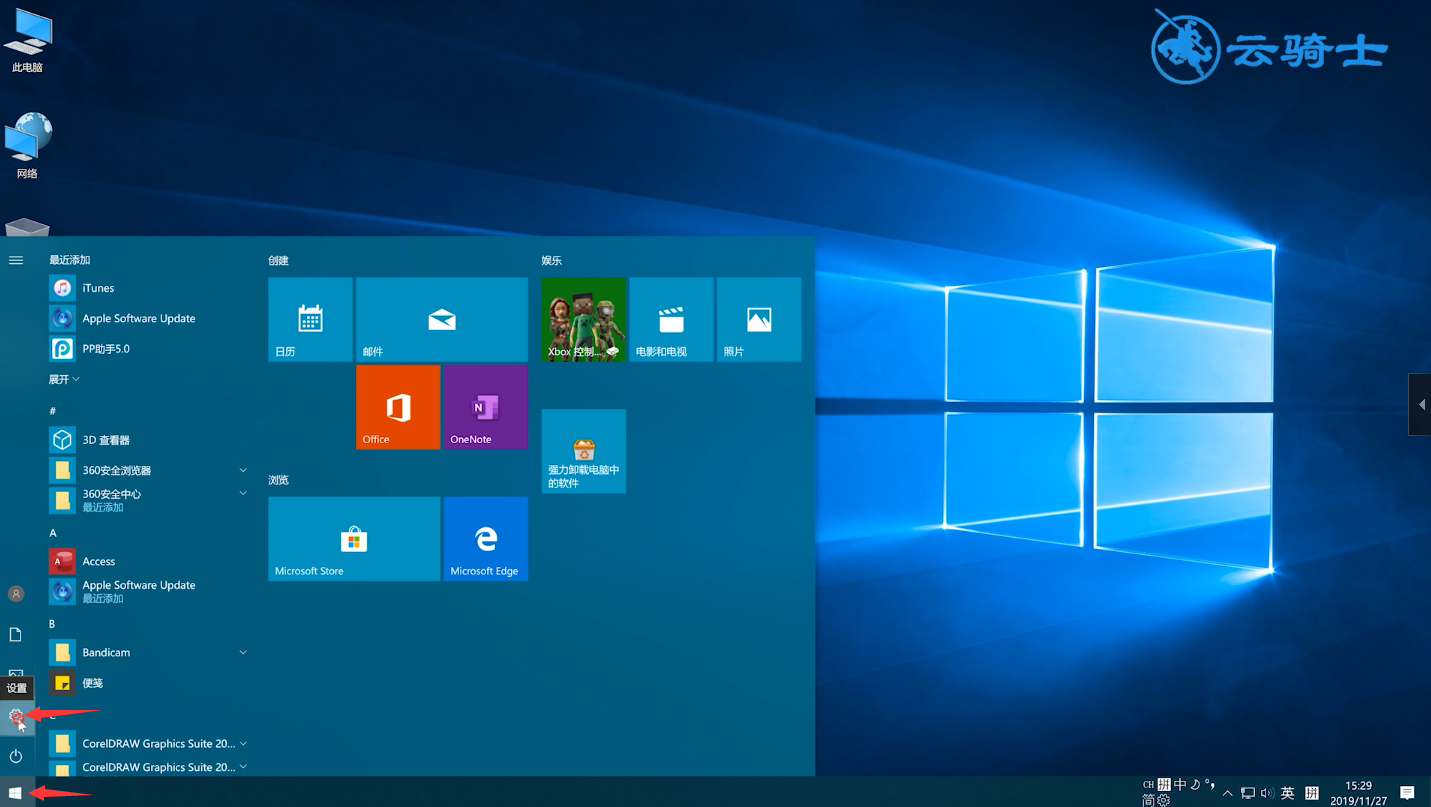
Task: Expand the 360安全中心 folder chevron
Action: coord(243,493)
